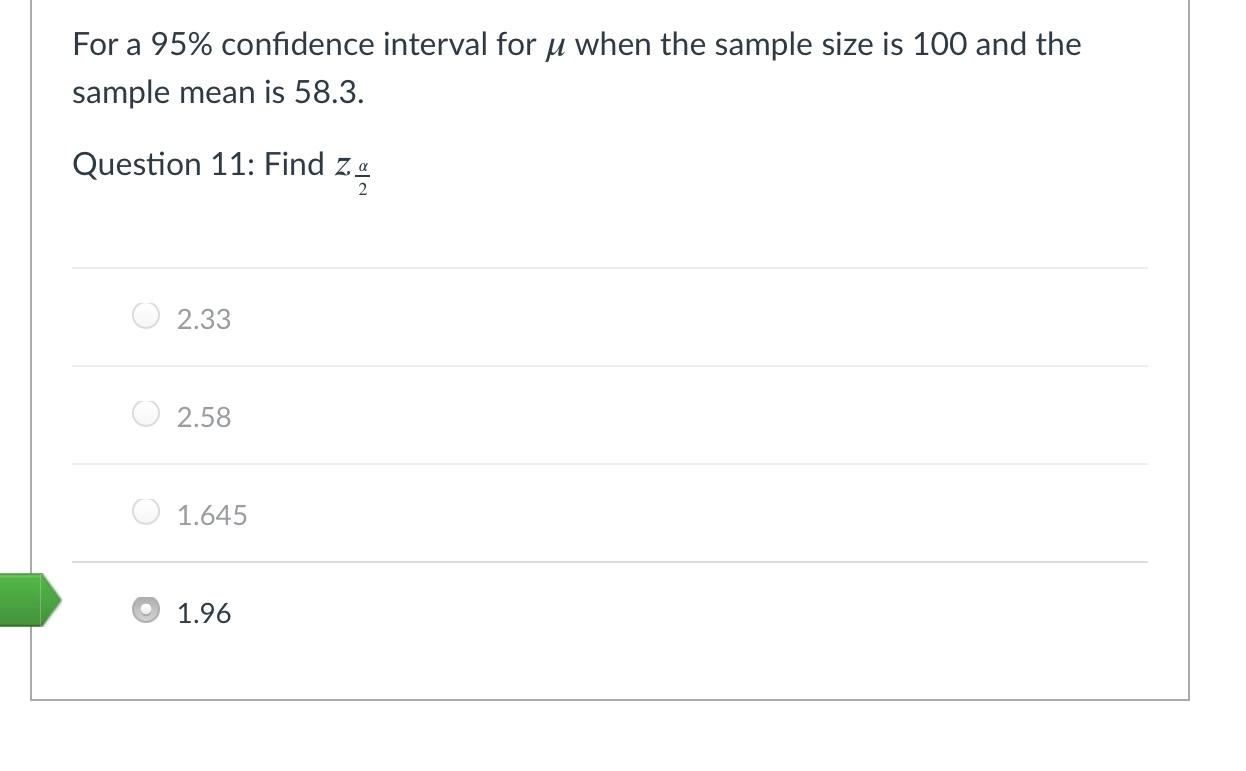Viewport: 1246px width, 771px height.
Task: Click the answer label reading 1.96
Action: coord(202,613)
